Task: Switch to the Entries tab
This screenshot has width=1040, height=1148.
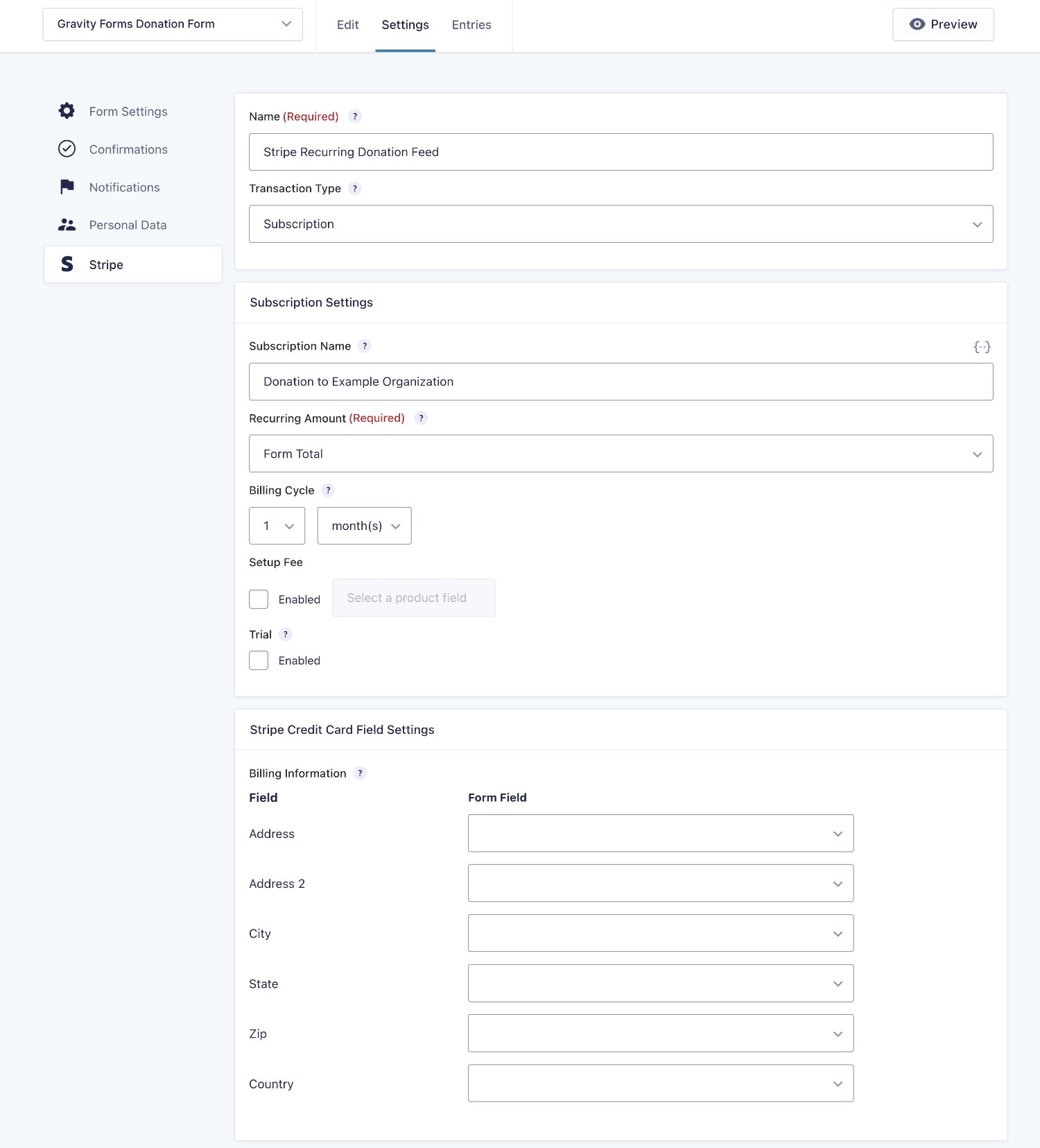Action: 471,25
